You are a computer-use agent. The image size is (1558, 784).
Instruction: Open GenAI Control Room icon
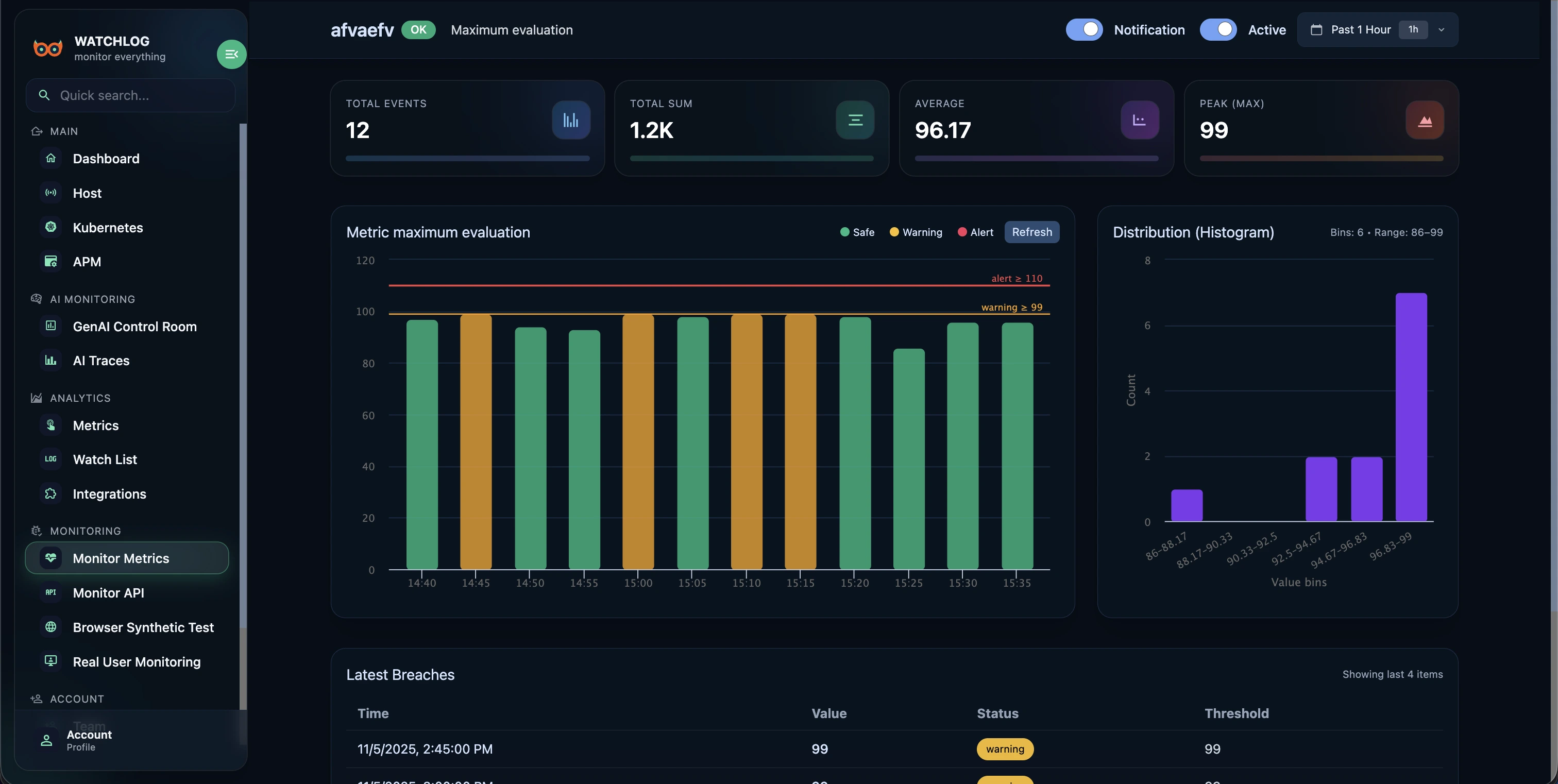51,326
